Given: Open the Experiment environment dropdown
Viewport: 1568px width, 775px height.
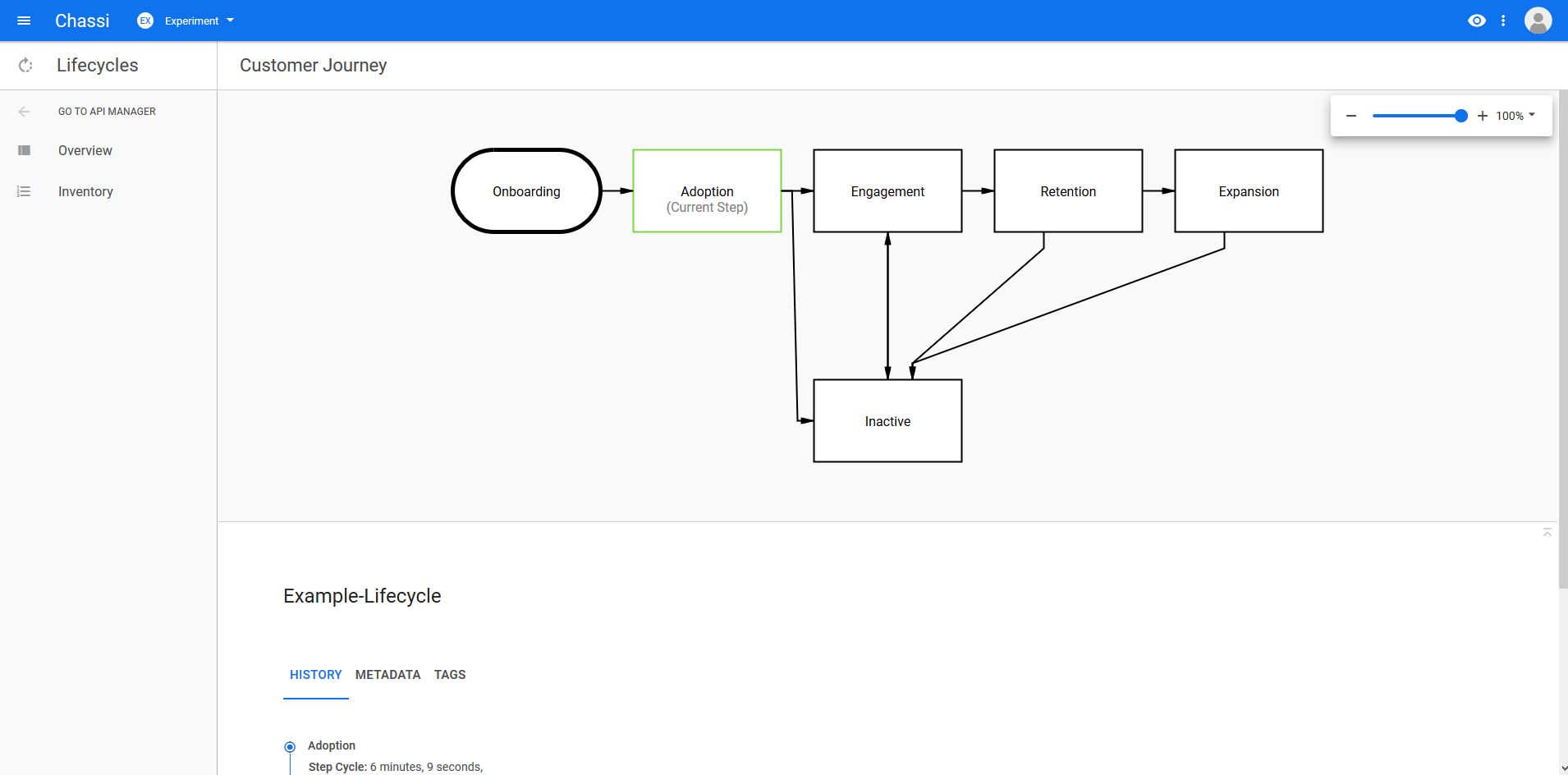Looking at the screenshot, I should tap(199, 21).
